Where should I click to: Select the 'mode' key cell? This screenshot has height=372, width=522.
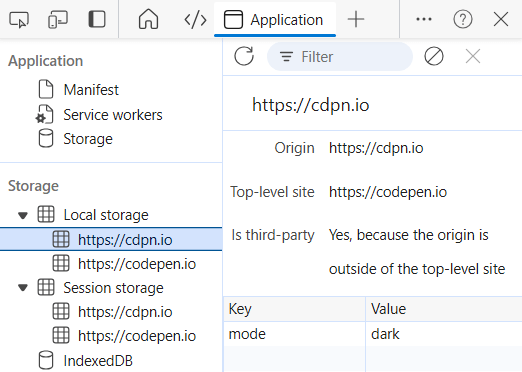point(294,334)
